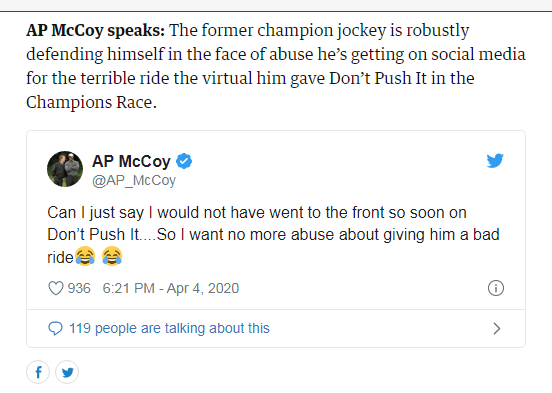Share the post via the Twitter icon
Viewport: 552px width, 393px height.
tap(67, 372)
